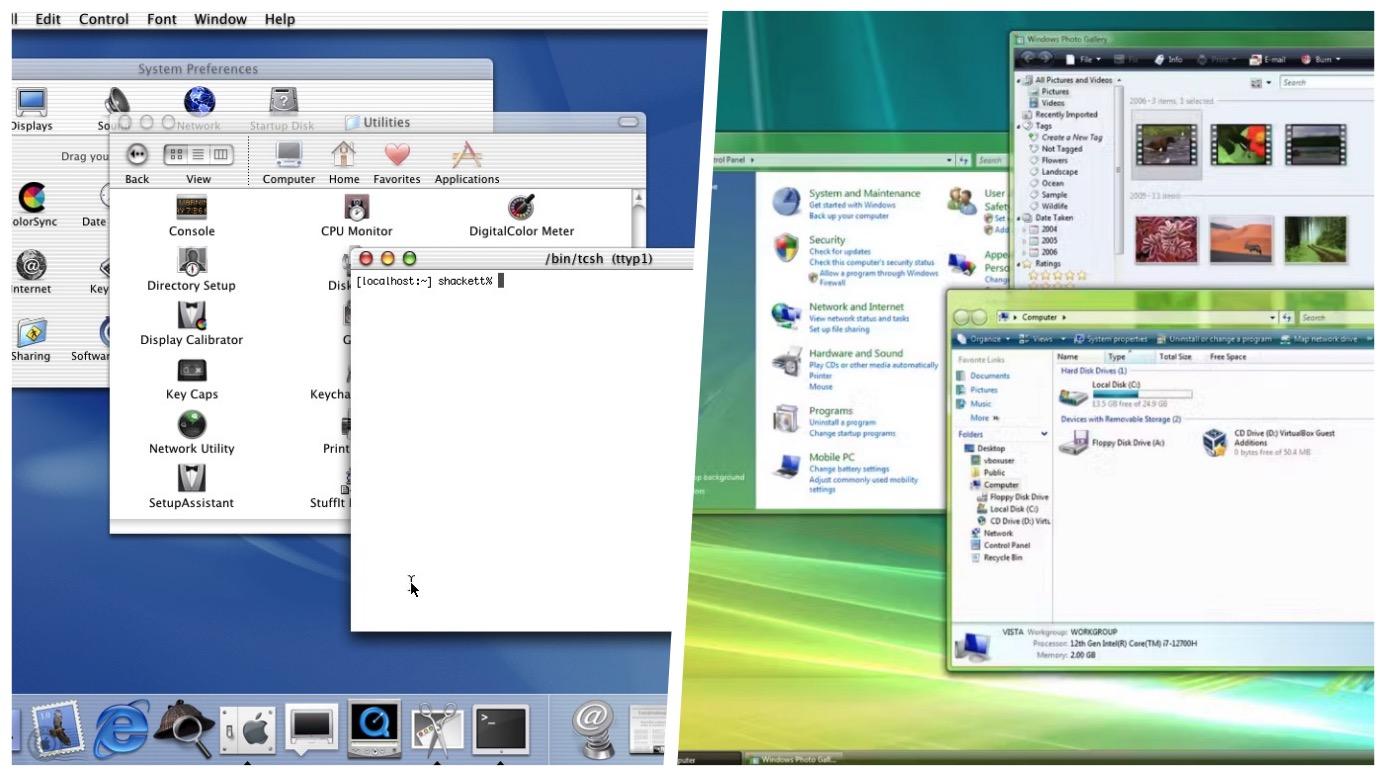Launch Internet Explorer from the dock
The width and height of the screenshot is (1386, 777).
coord(120,729)
